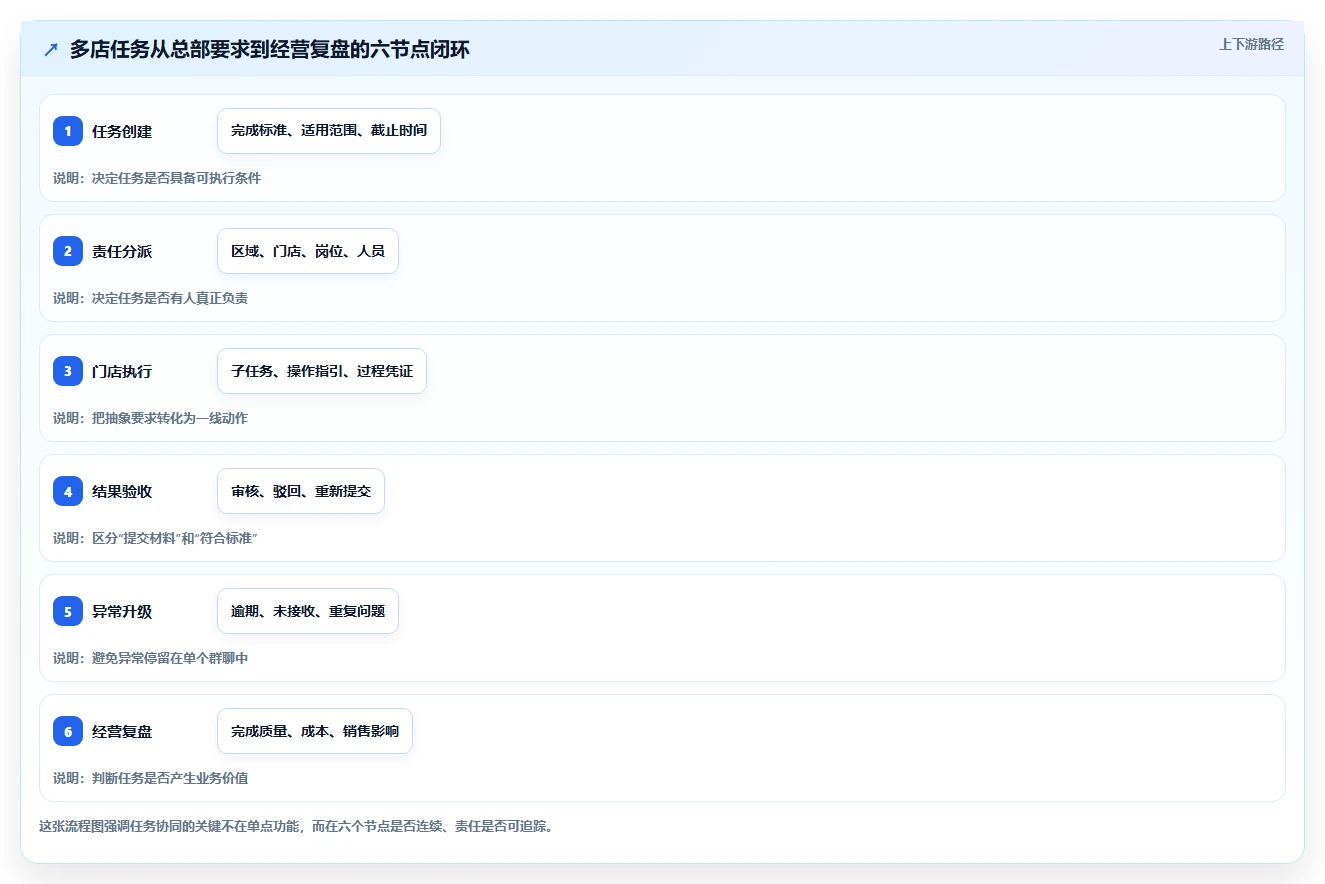The image size is (1325, 884).
Task: Select the 逾期、未接收、重复问题 chip
Action: tap(308, 611)
